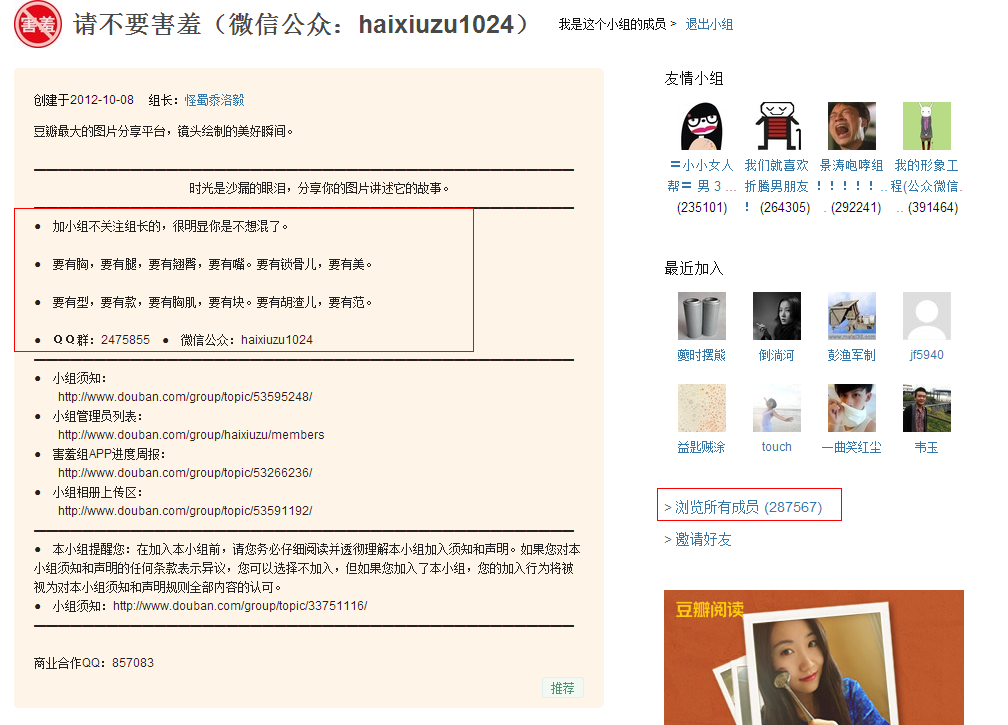
Task: Click member name 一曲笑红尘
Action: (852, 447)
